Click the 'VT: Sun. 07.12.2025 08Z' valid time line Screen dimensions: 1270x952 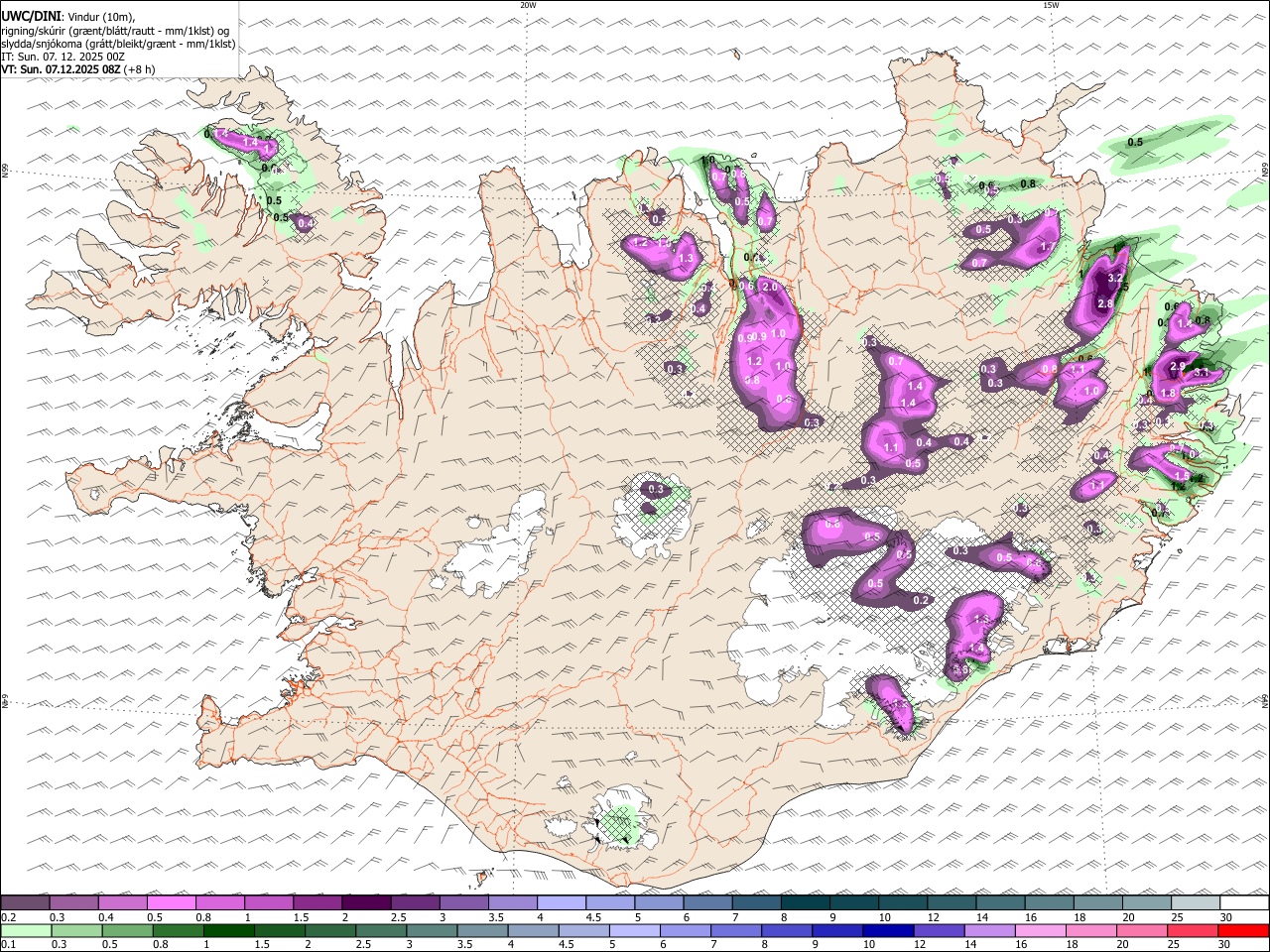pyautogui.click(x=60, y=70)
